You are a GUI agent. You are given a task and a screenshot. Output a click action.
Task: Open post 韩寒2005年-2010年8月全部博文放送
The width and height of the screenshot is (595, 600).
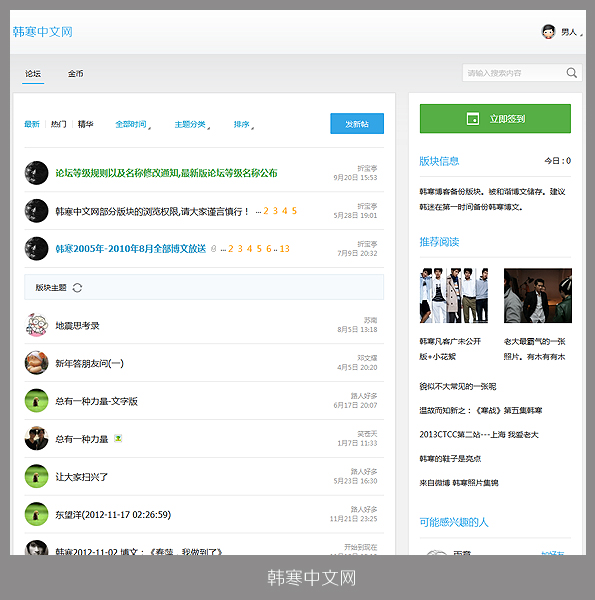click(x=131, y=249)
